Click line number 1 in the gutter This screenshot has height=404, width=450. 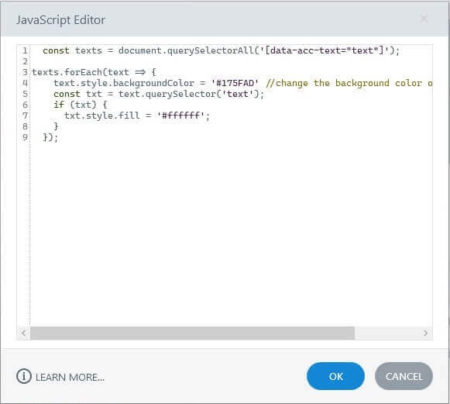(25, 51)
